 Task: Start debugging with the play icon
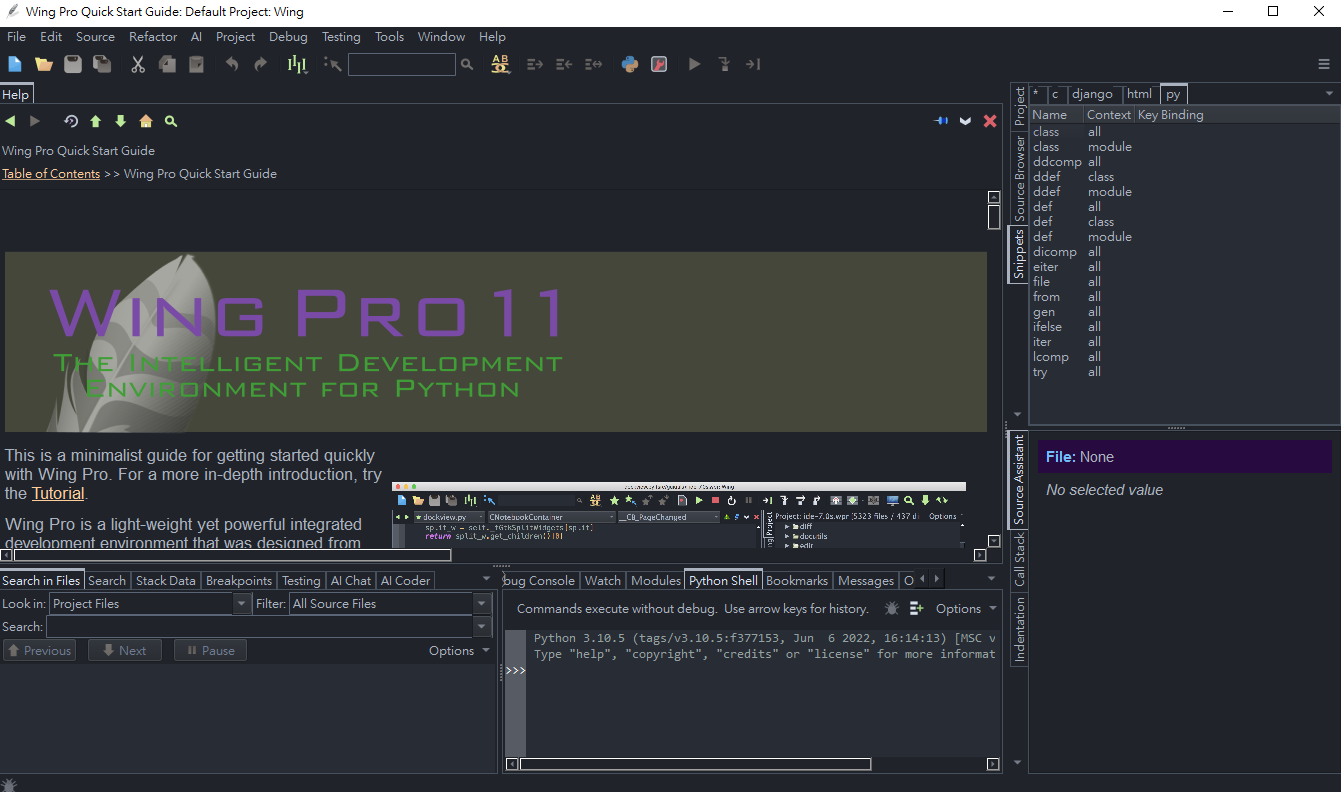point(695,64)
